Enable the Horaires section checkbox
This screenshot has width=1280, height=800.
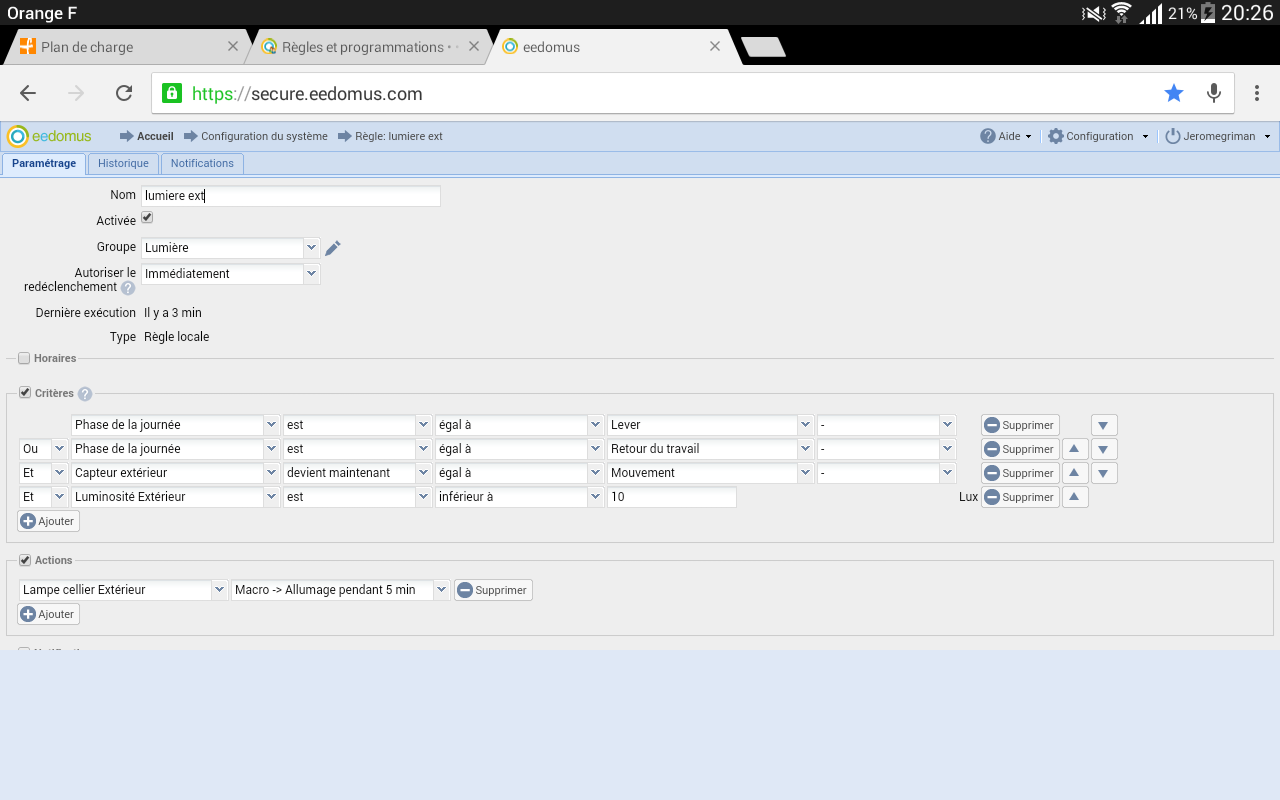[24, 358]
